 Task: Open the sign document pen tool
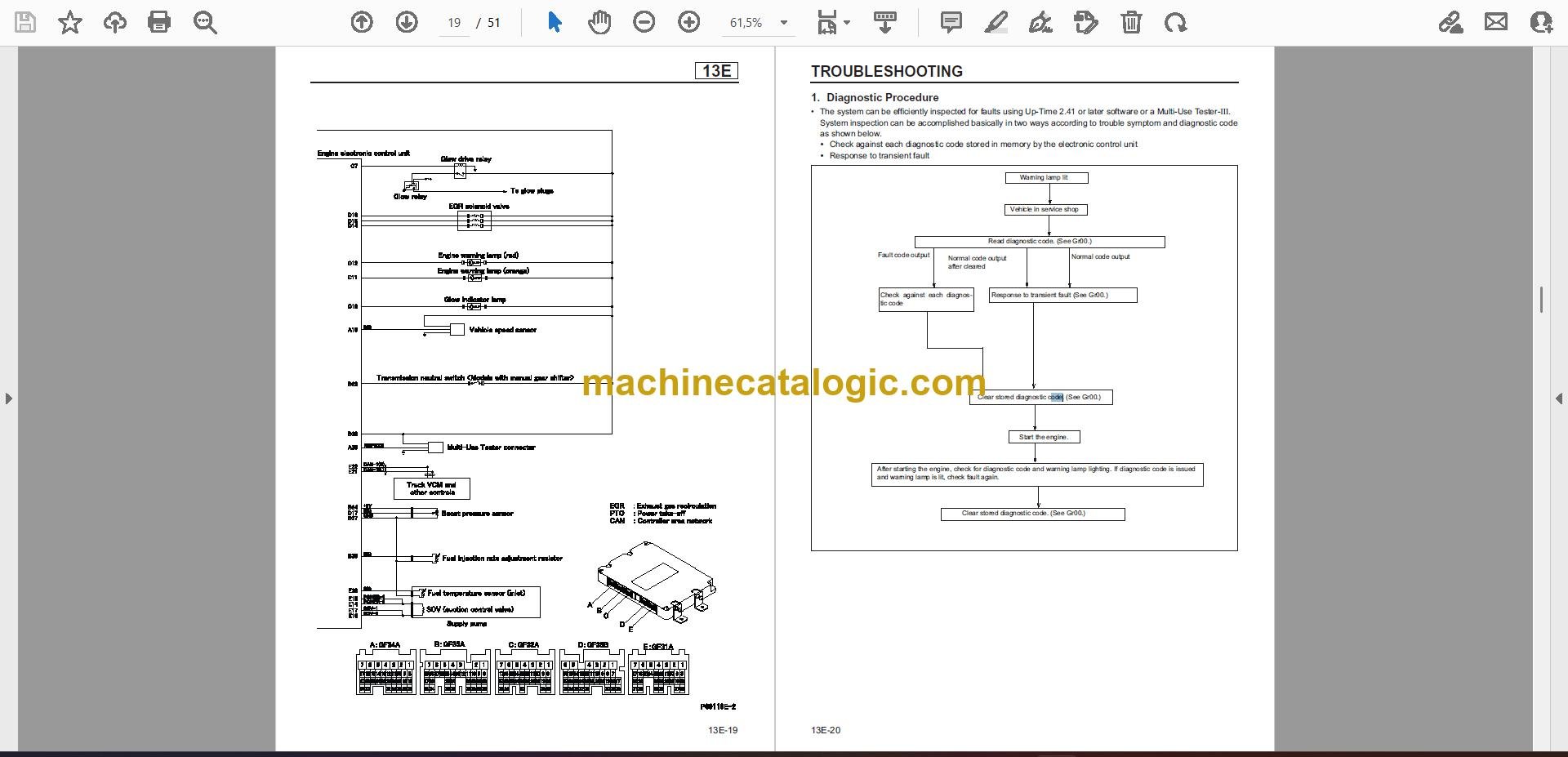click(x=1040, y=22)
